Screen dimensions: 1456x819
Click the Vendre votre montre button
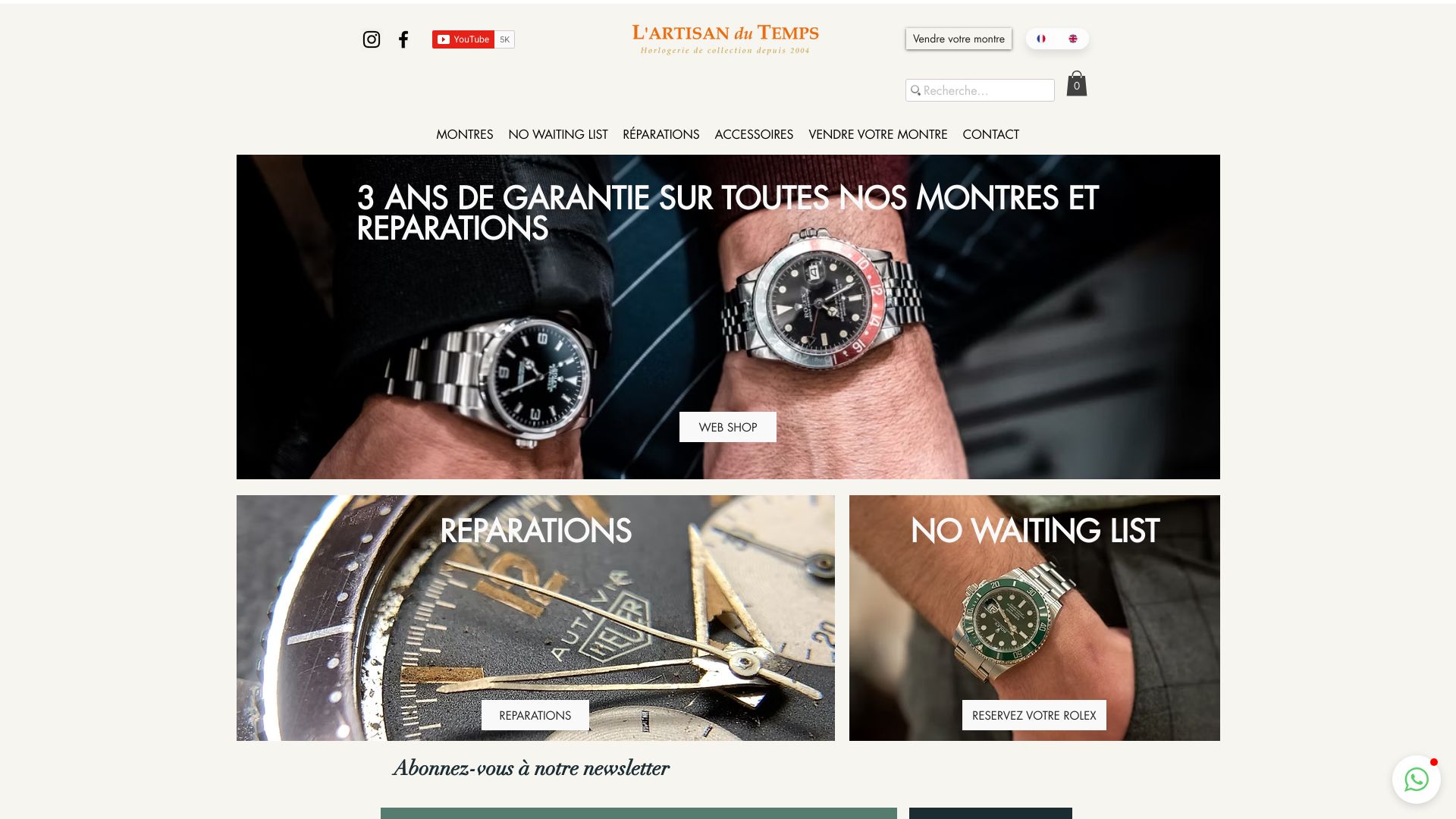click(x=959, y=39)
